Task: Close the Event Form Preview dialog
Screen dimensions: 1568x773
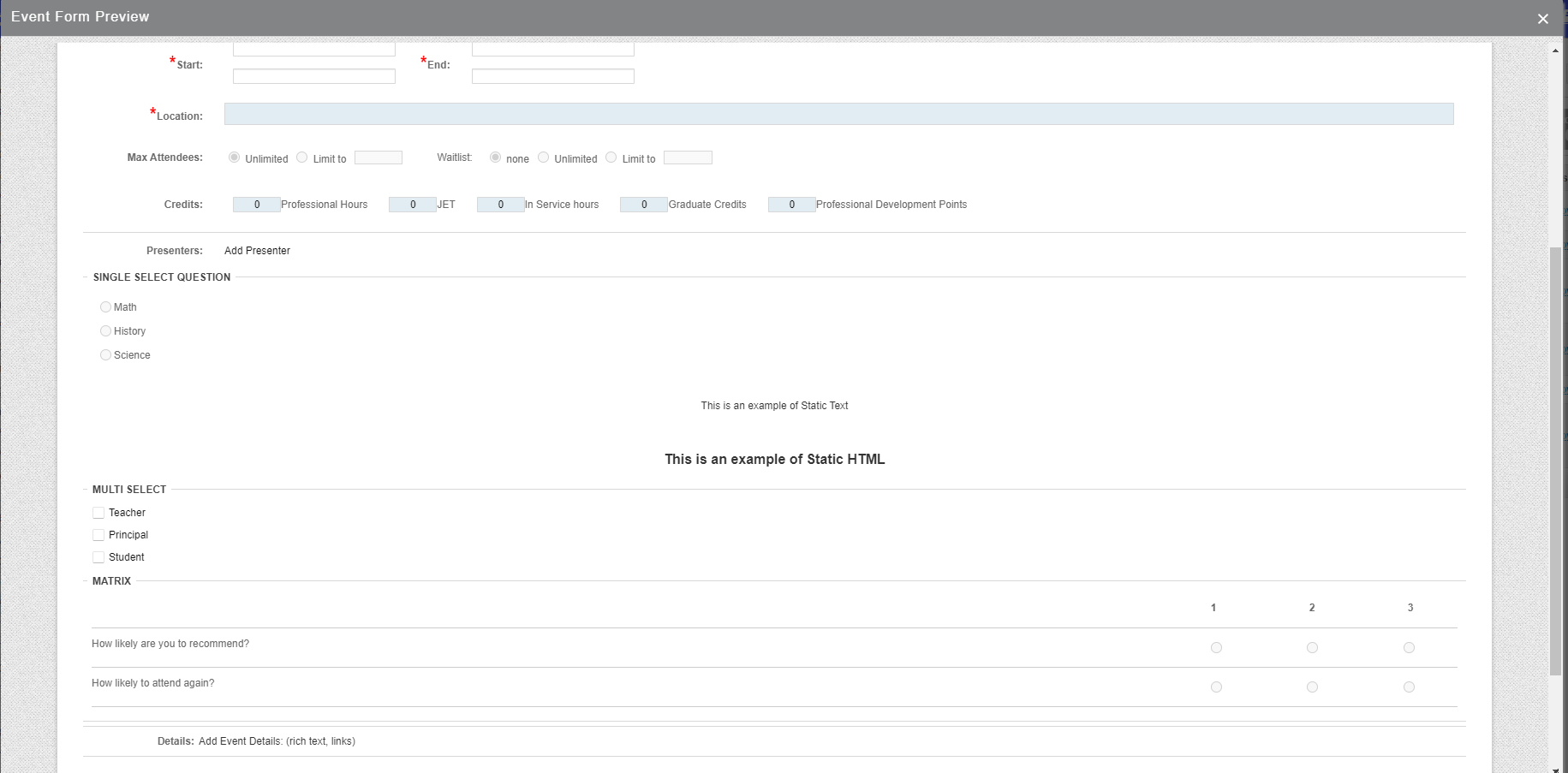Action: [x=1542, y=18]
